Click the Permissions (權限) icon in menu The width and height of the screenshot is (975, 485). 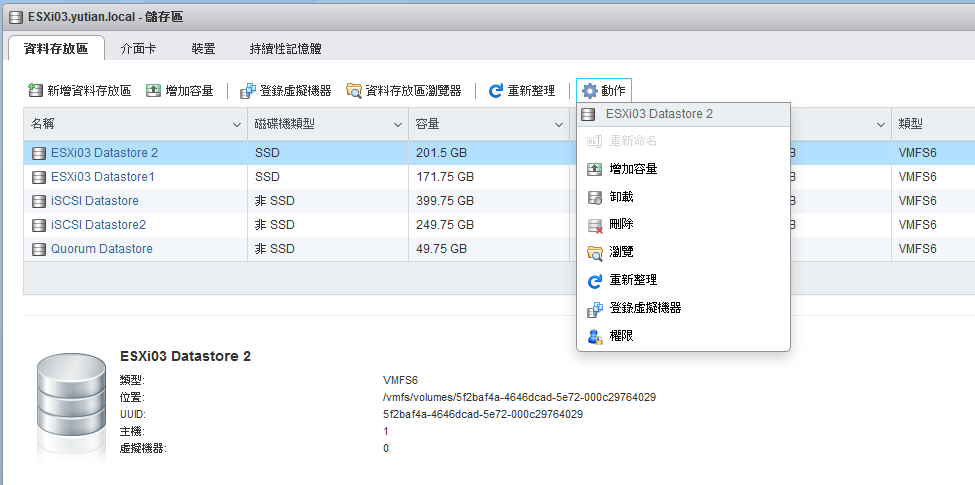(x=595, y=337)
